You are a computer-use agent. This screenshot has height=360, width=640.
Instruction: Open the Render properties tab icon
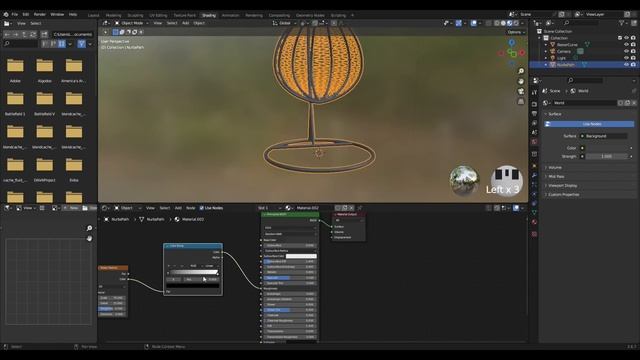(x=534, y=104)
